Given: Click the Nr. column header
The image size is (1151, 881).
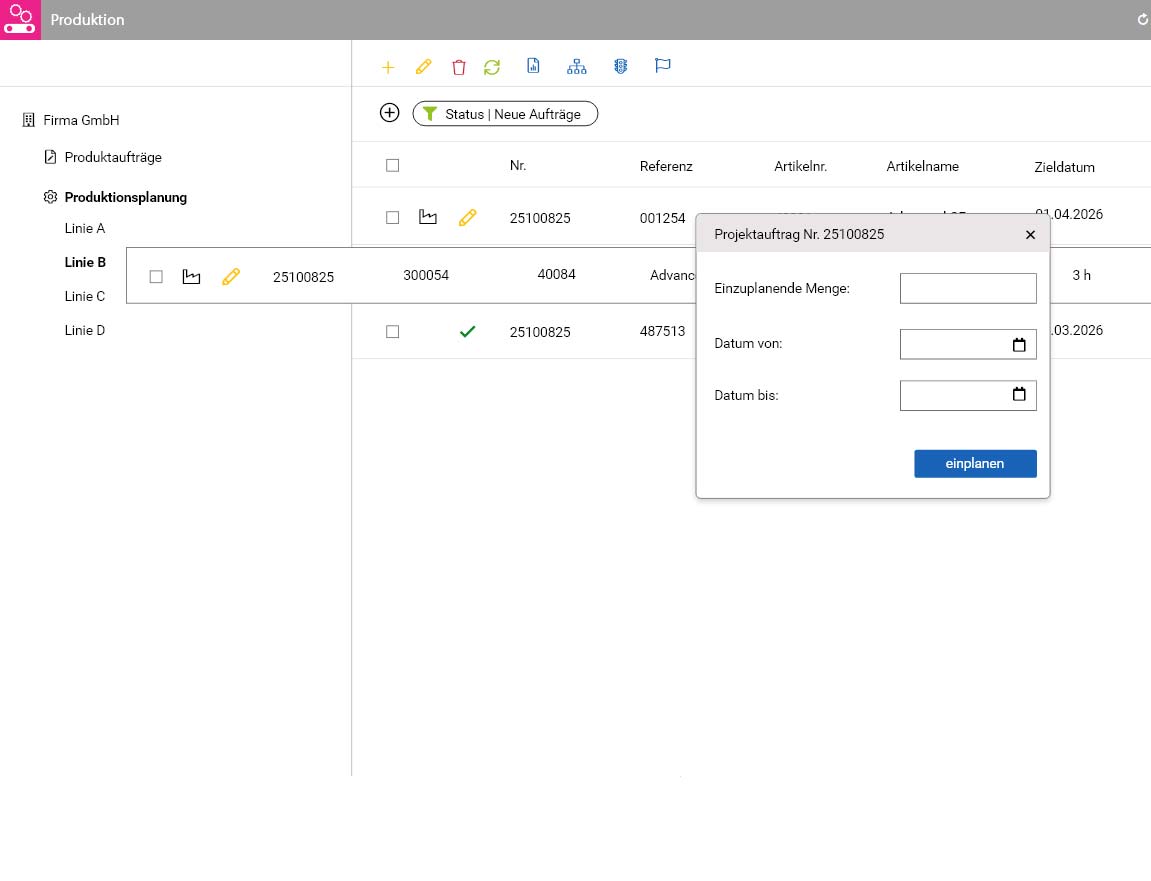Looking at the screenshot, I should pos(518,165).
